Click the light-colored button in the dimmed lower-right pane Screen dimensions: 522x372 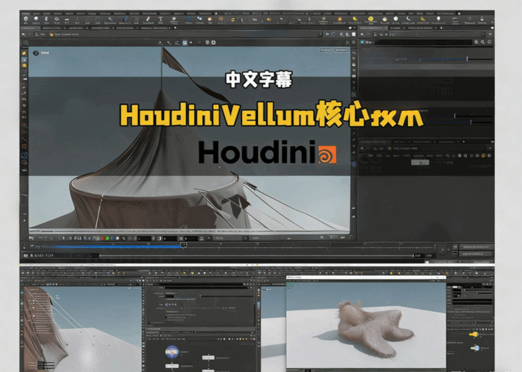pyautogui.click(x=420, y=162)
